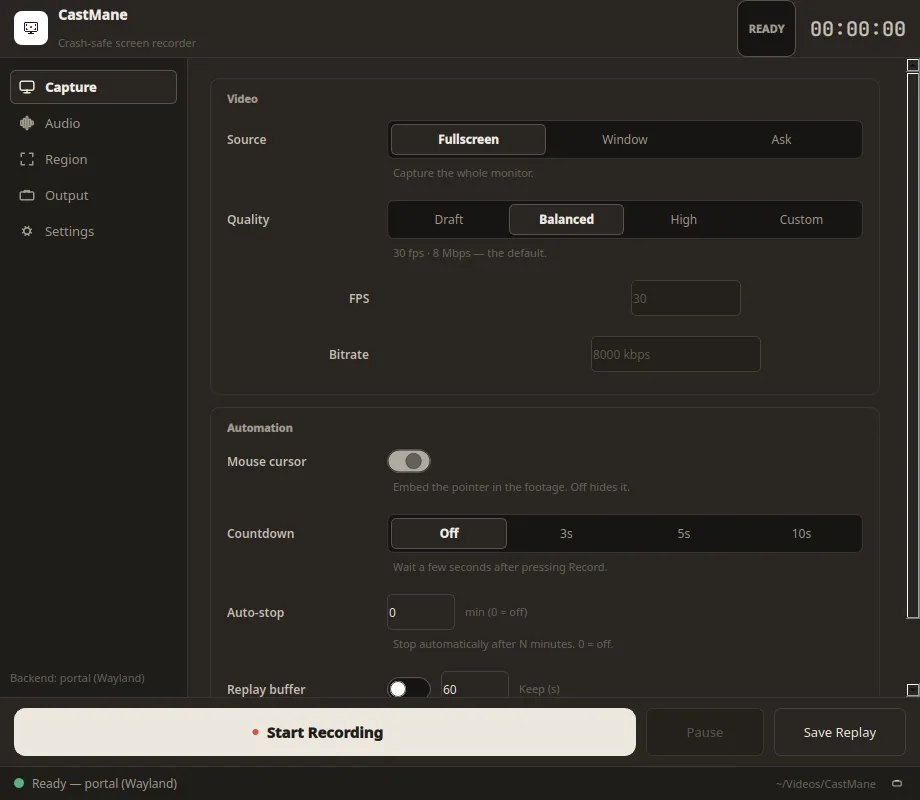The image size is (920, 800).
Task: Click the ~/Videos/CastMane path
Action: coord(826,784)
